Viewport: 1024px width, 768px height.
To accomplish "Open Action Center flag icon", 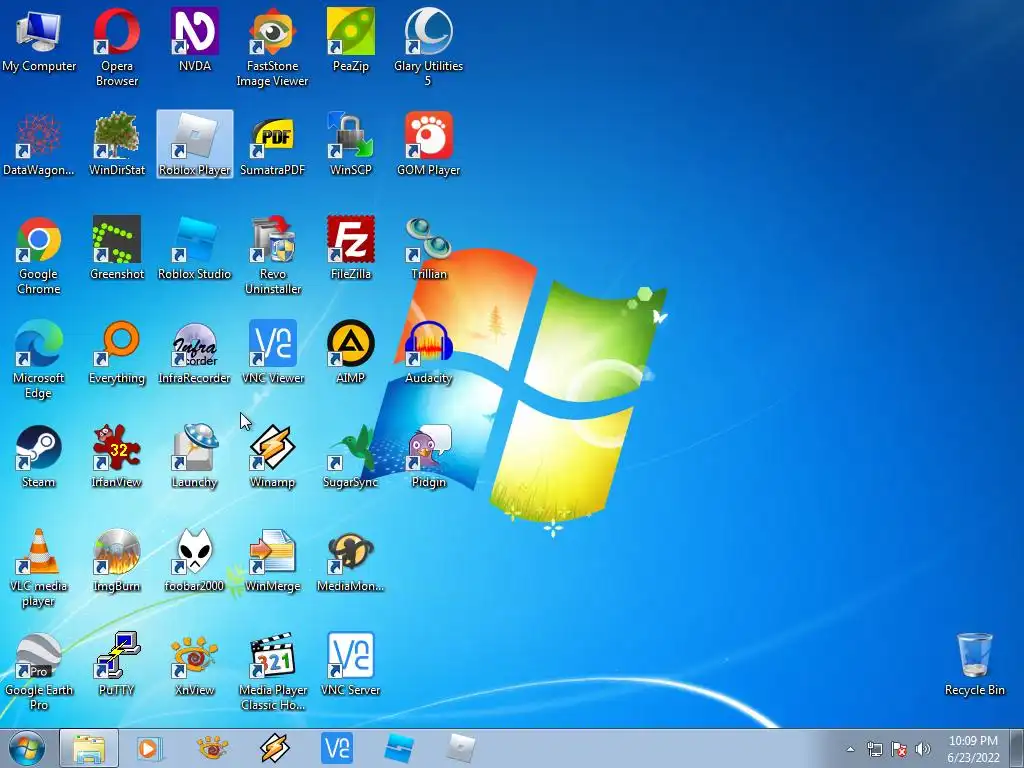I will tap(899, 749).
